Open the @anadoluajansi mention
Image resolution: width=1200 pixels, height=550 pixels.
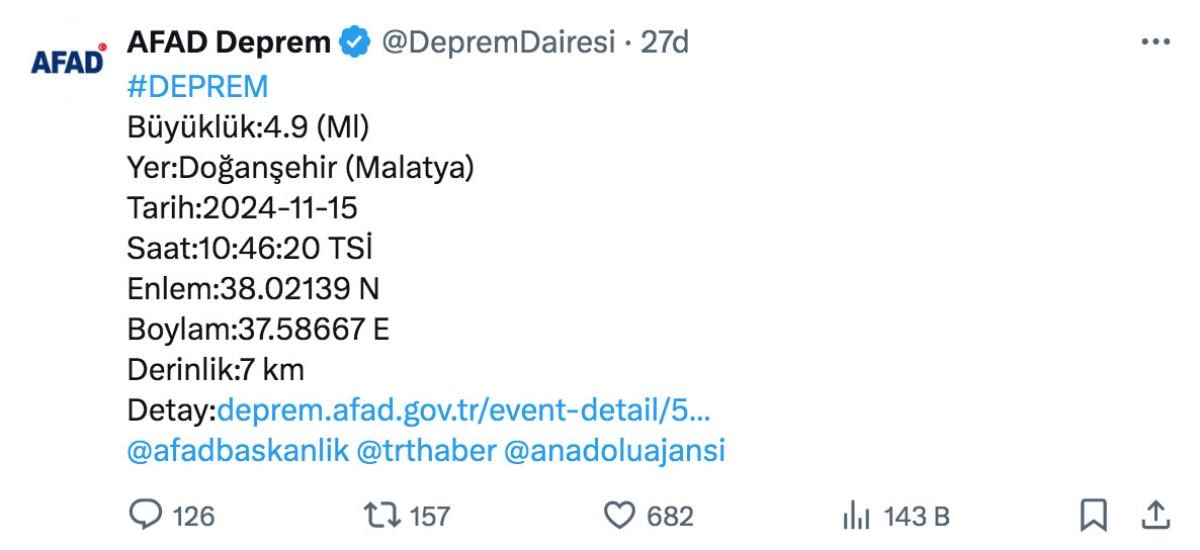[614, 451]
